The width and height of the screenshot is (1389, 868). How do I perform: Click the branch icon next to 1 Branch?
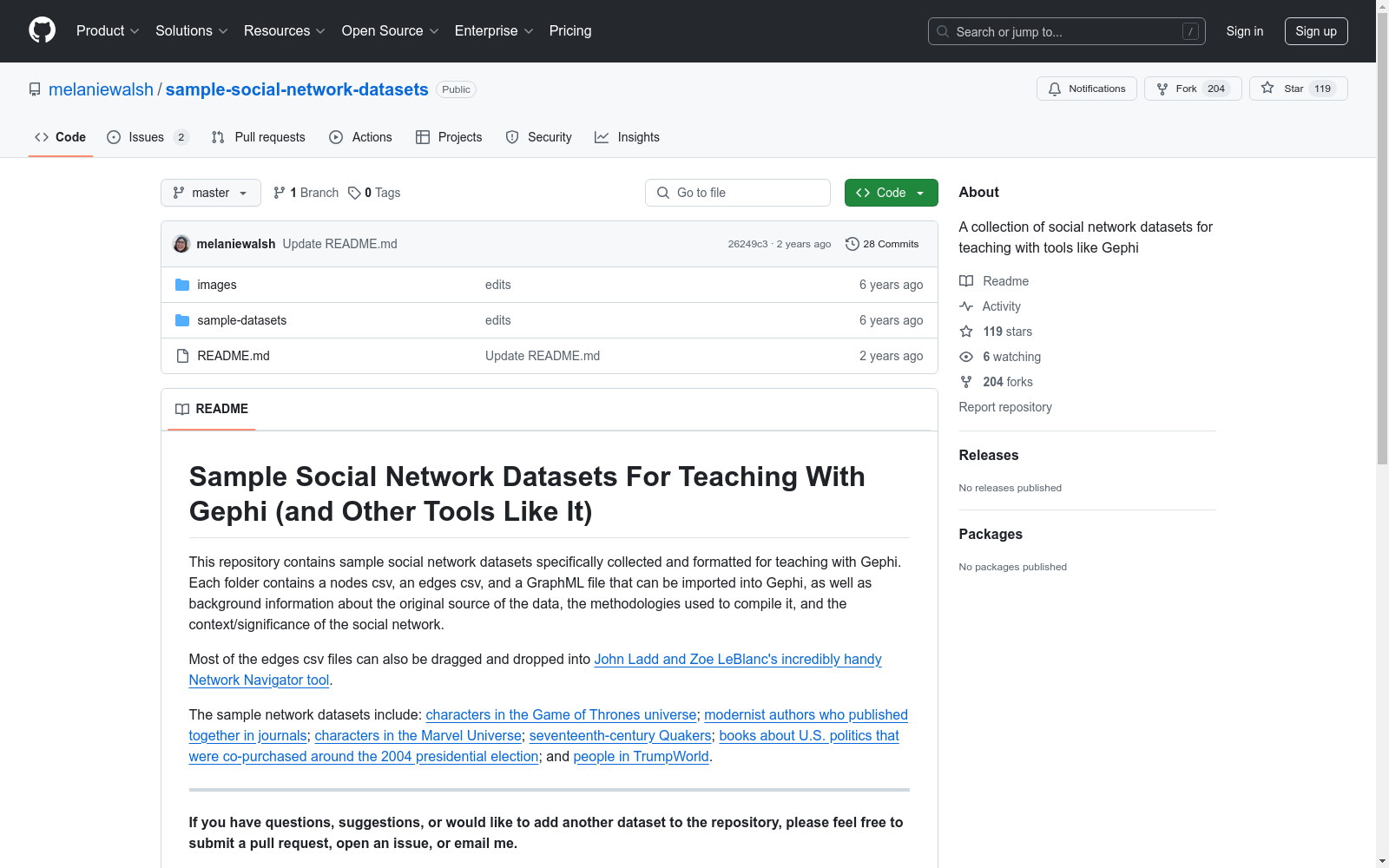[x=280, y=193]
